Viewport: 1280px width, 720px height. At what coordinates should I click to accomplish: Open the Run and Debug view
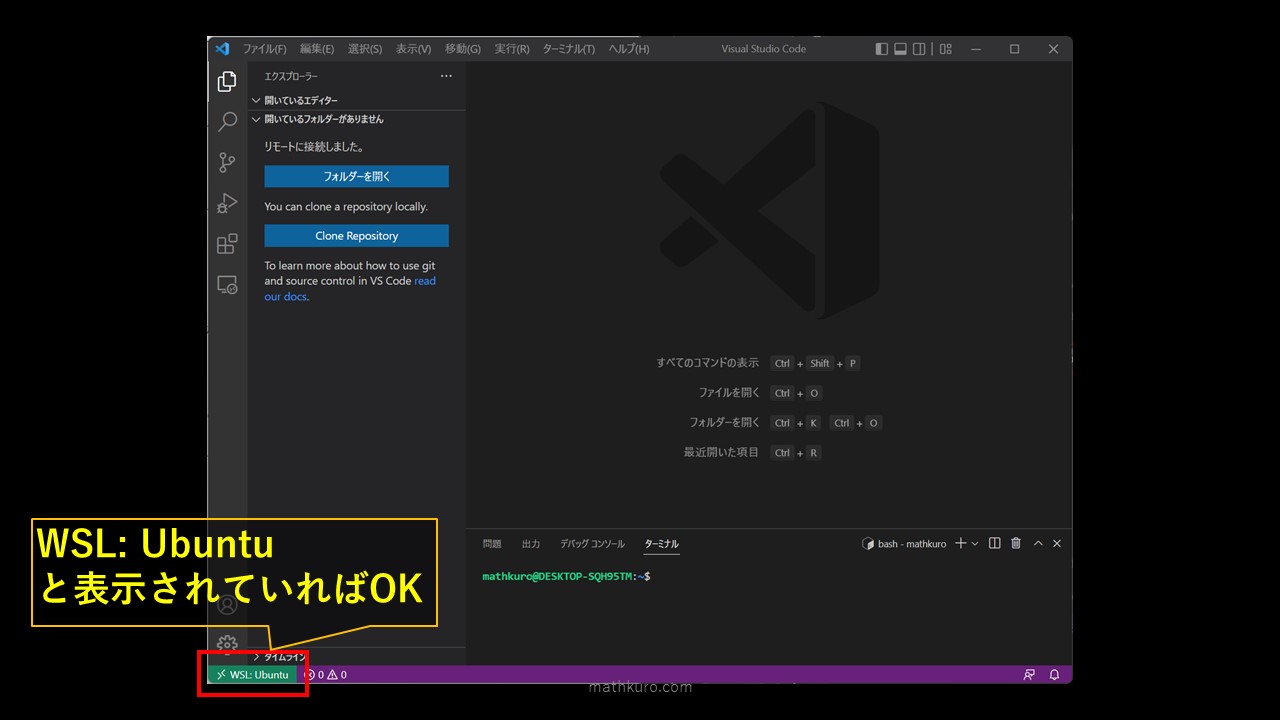coord(227,204)
